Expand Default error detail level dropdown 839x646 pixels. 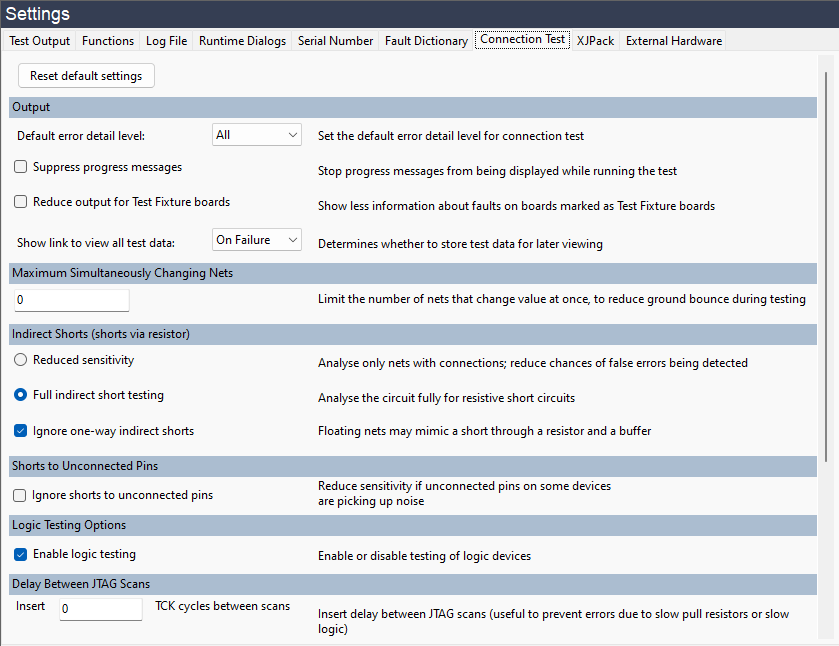click(x=257, y=135)
